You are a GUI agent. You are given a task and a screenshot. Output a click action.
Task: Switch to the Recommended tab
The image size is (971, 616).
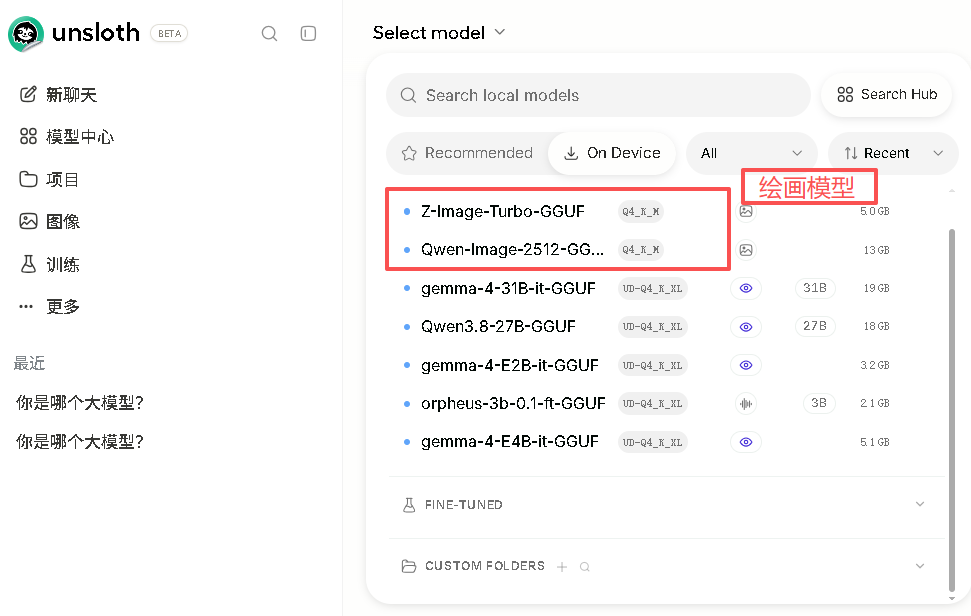tap(468, 153)
